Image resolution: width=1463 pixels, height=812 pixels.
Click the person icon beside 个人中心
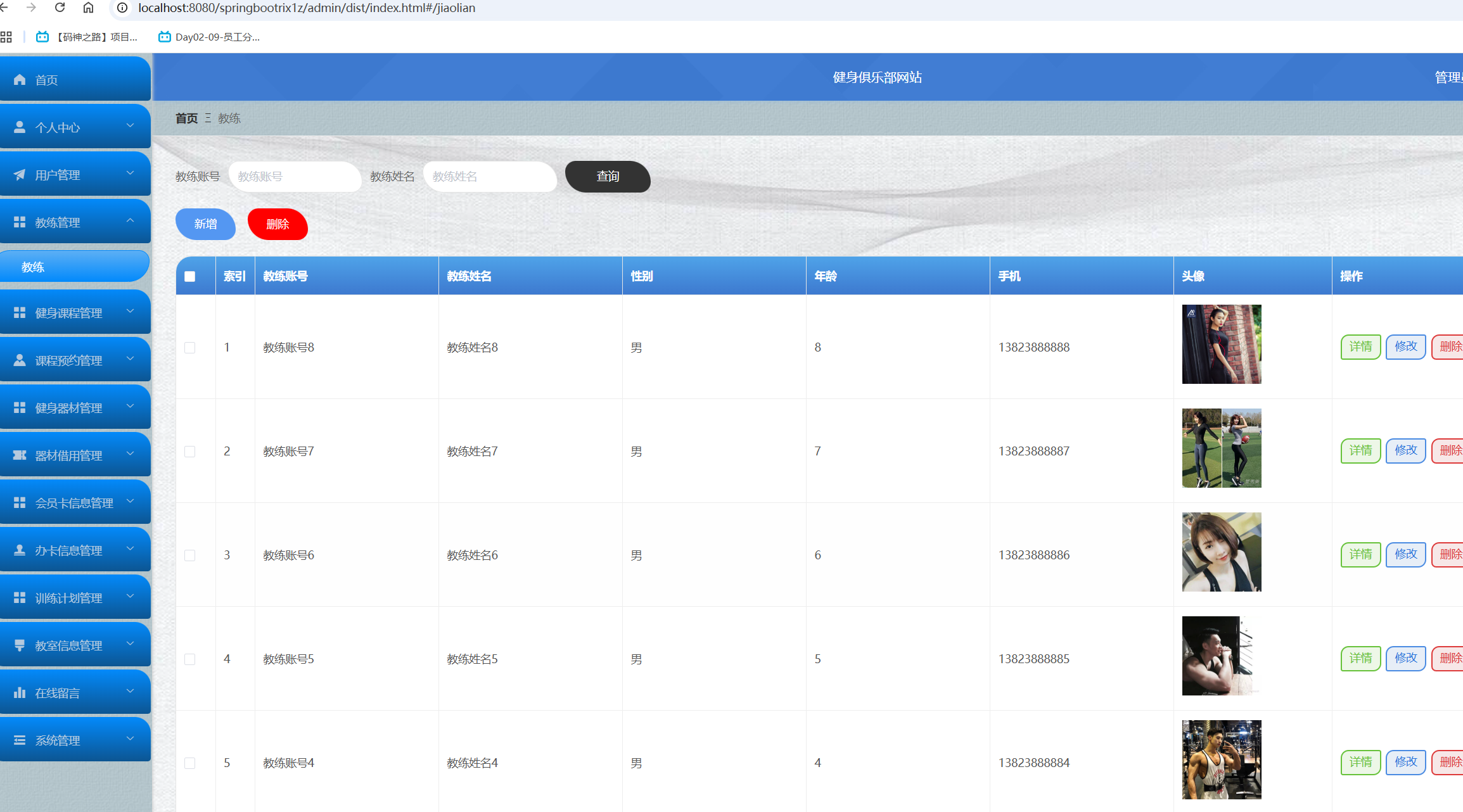tap(20, 127)
